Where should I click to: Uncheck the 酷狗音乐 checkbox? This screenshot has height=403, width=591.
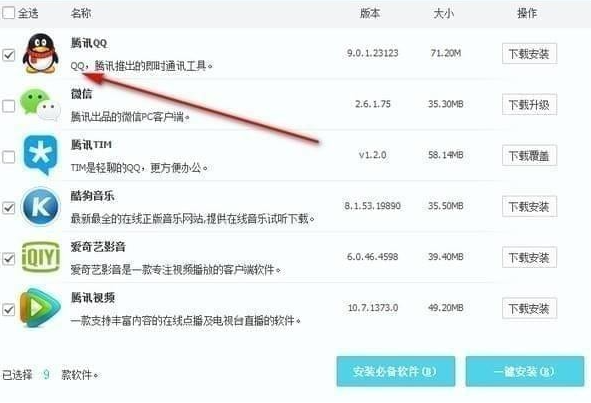[x=9, y=208]
